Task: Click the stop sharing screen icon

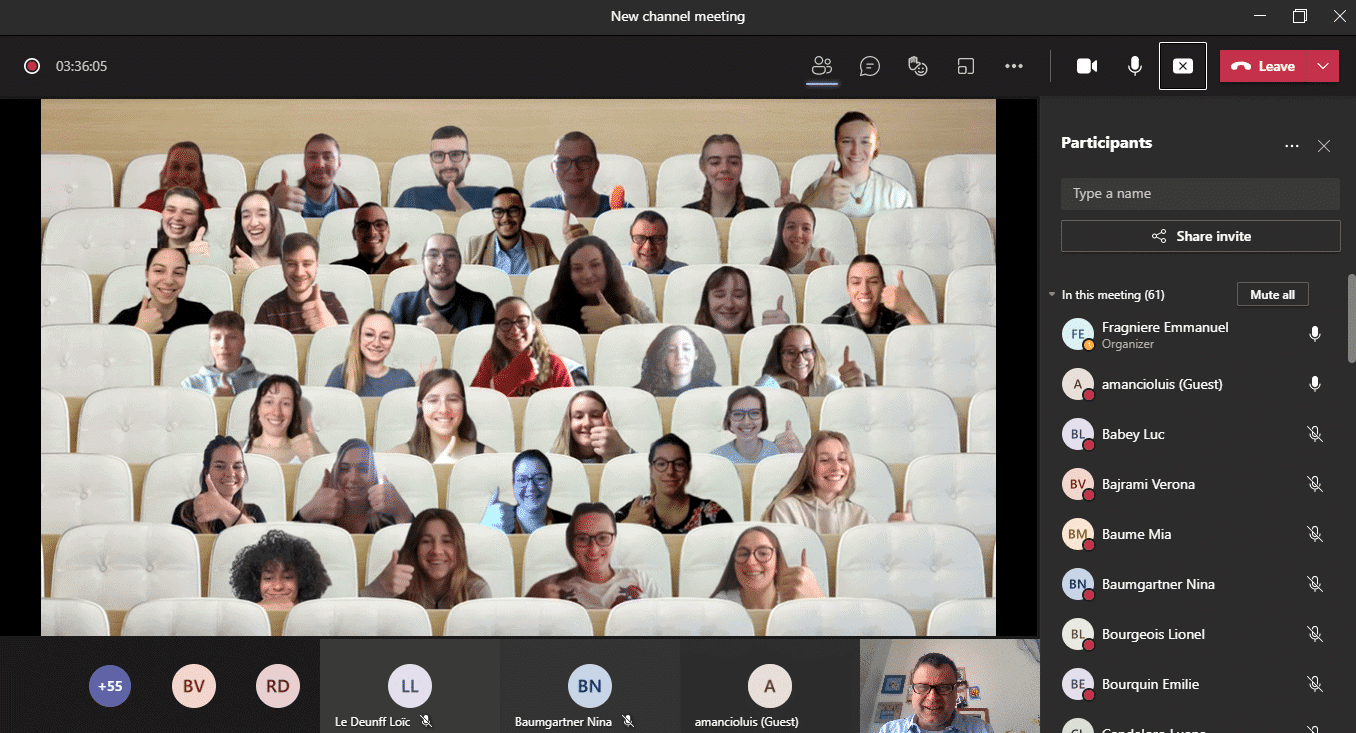Action: point(1182,66)
